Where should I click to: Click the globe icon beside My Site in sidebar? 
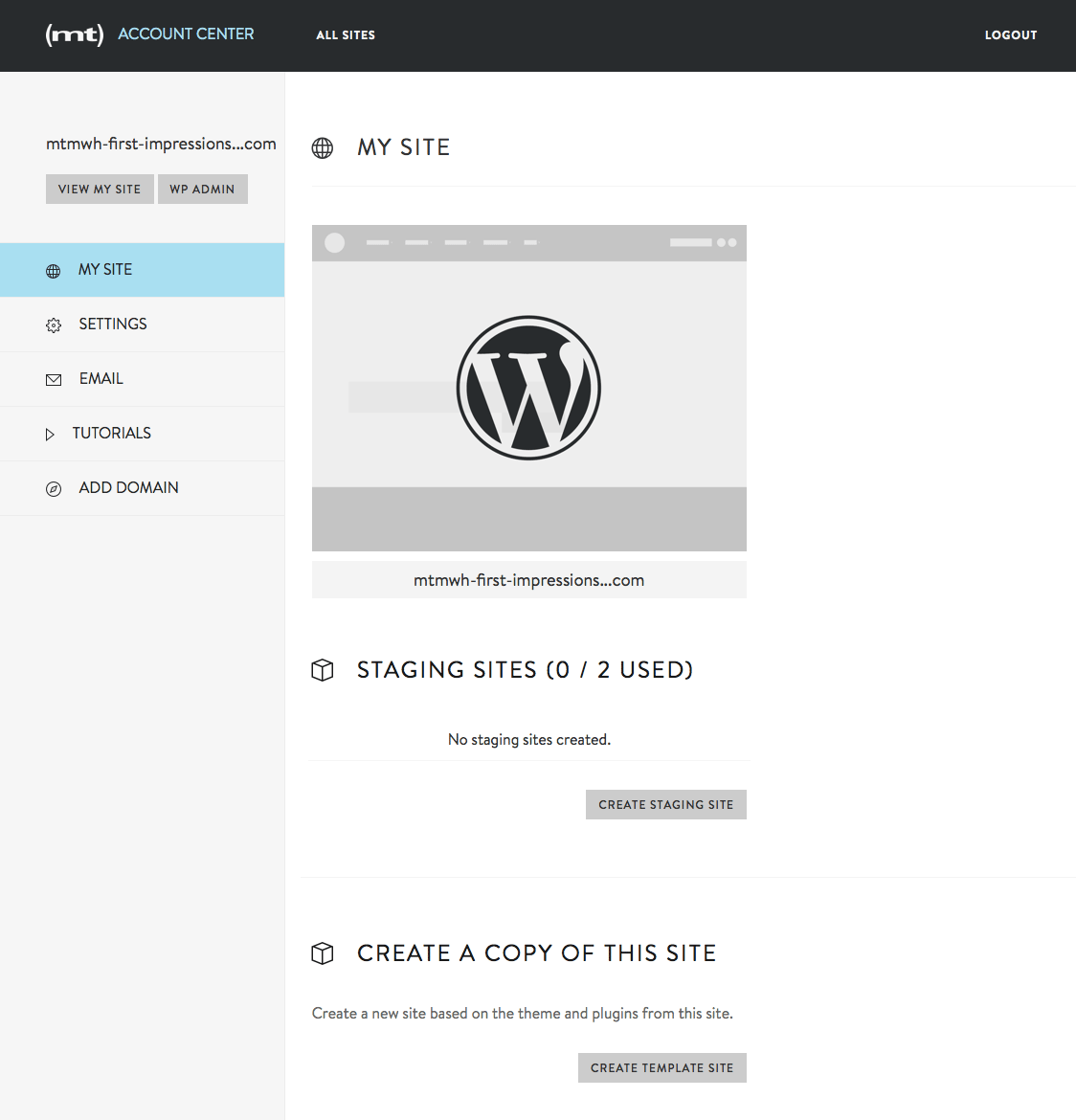[53, 271]
